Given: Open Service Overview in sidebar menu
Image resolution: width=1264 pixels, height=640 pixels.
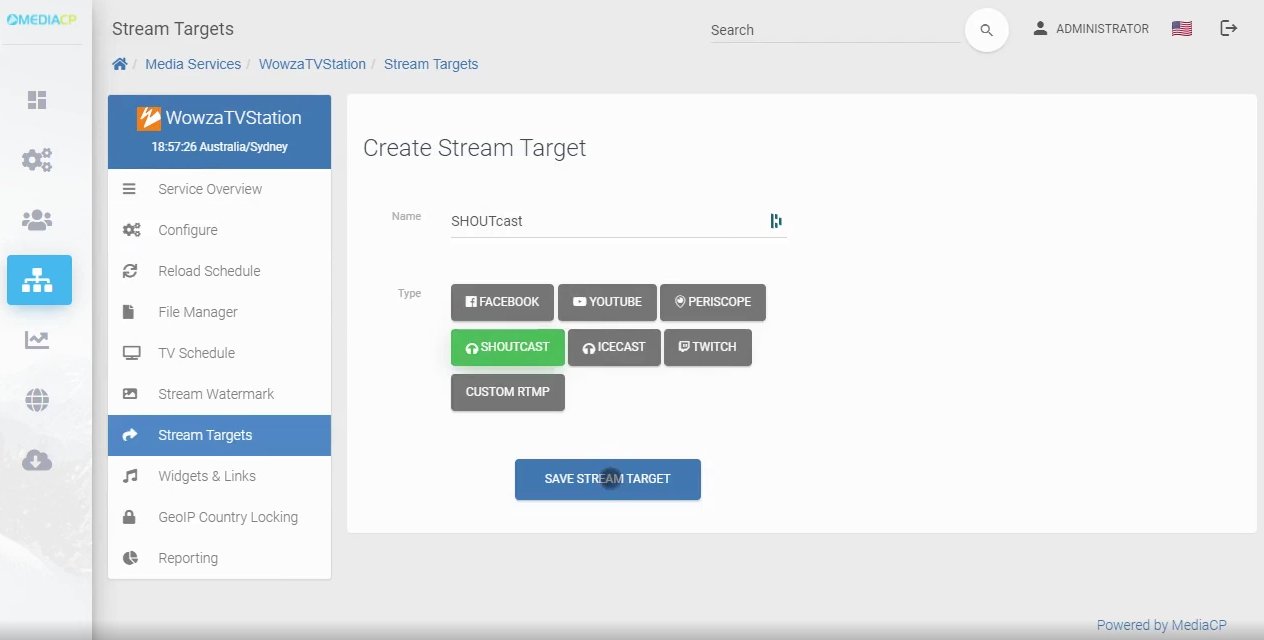Looking at the screenshot, I should 219,189.
